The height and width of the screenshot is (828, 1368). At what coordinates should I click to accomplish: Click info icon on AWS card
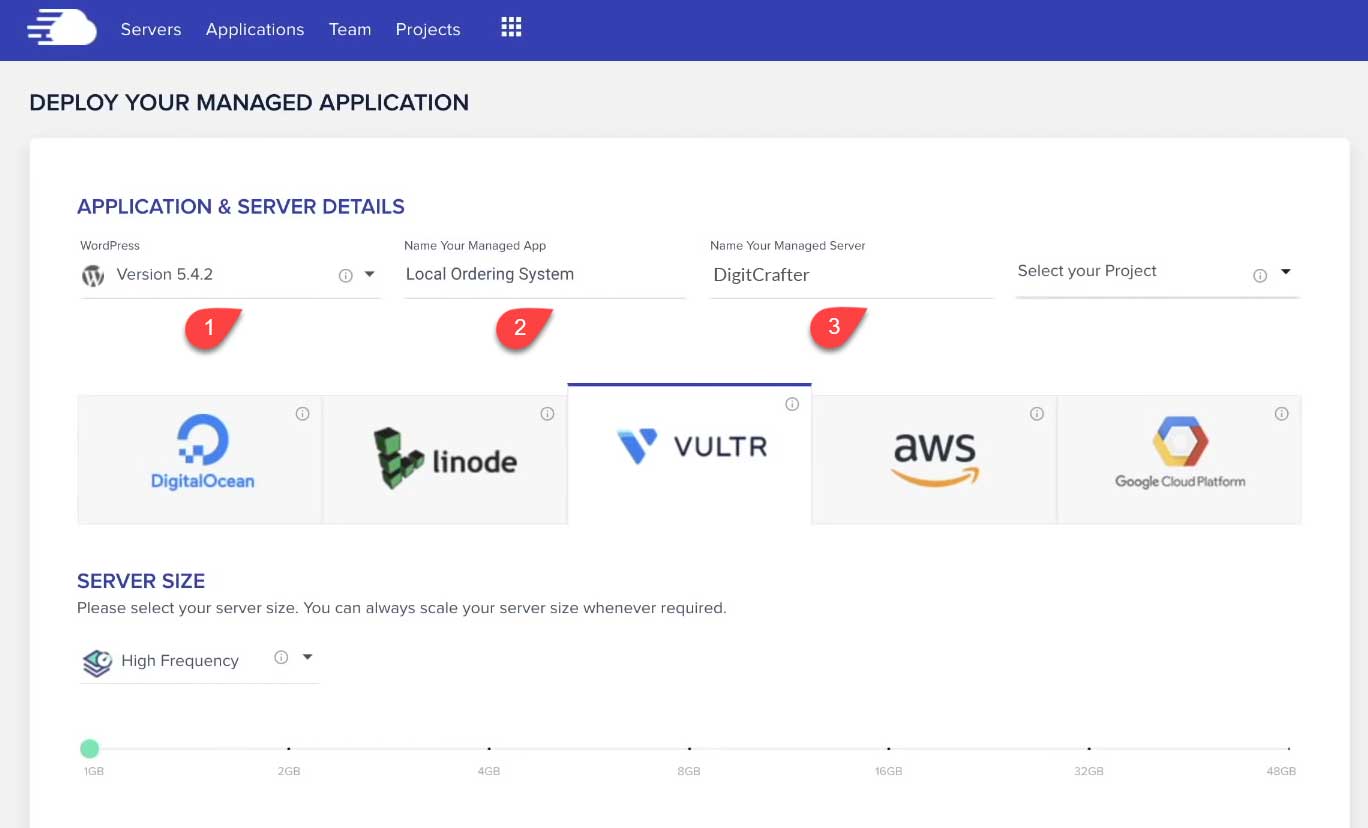[1037, 414]
